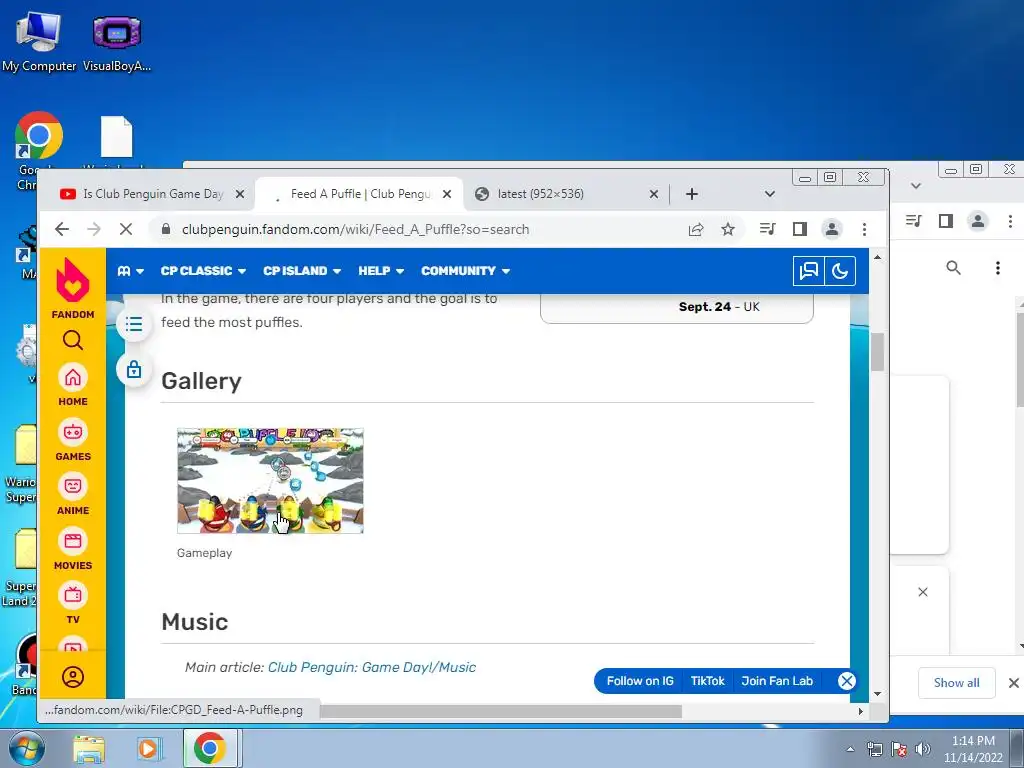This screenshot has width=1024, height=768.
Task: Close the latest (952×536) tab
Action: pos(653,194)
